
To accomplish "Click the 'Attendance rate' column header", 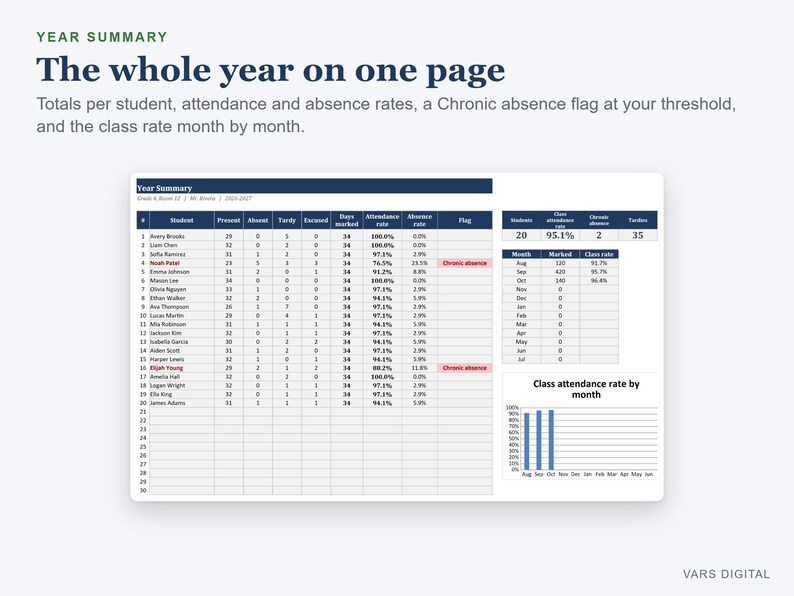I will click(382, 220).
